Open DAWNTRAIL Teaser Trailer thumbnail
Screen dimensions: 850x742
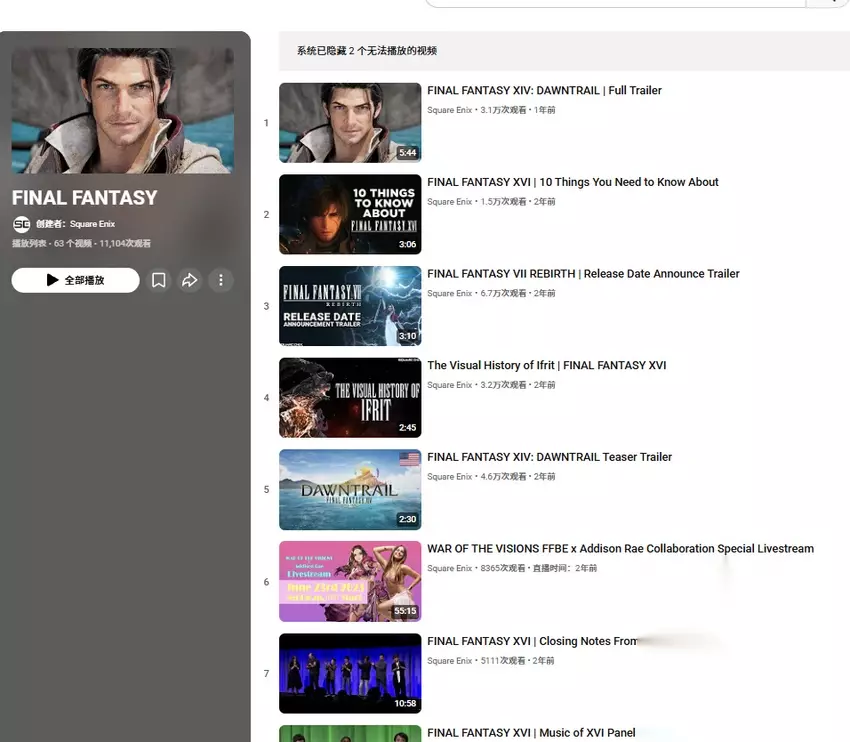(x=350, y=490)
